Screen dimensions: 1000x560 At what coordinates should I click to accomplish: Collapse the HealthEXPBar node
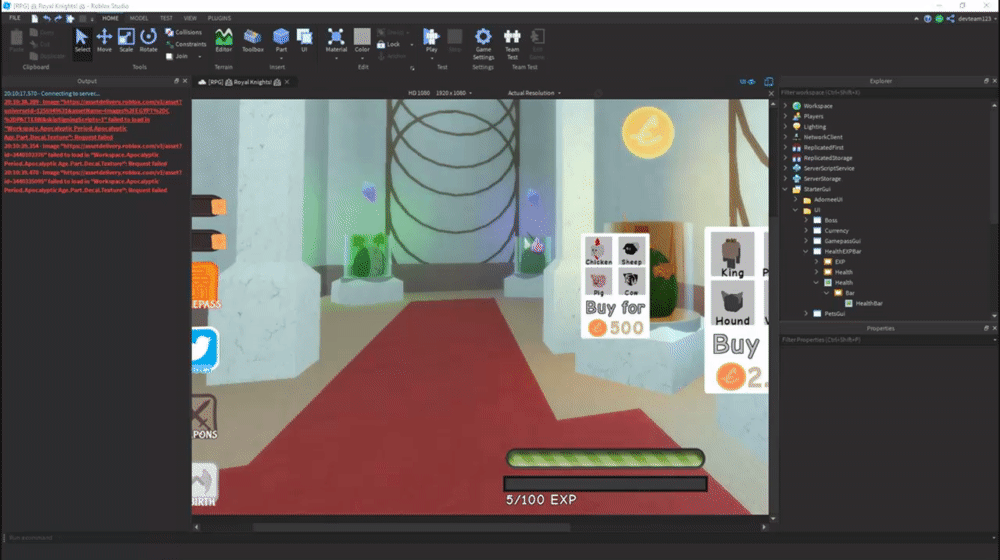point(806,251)
